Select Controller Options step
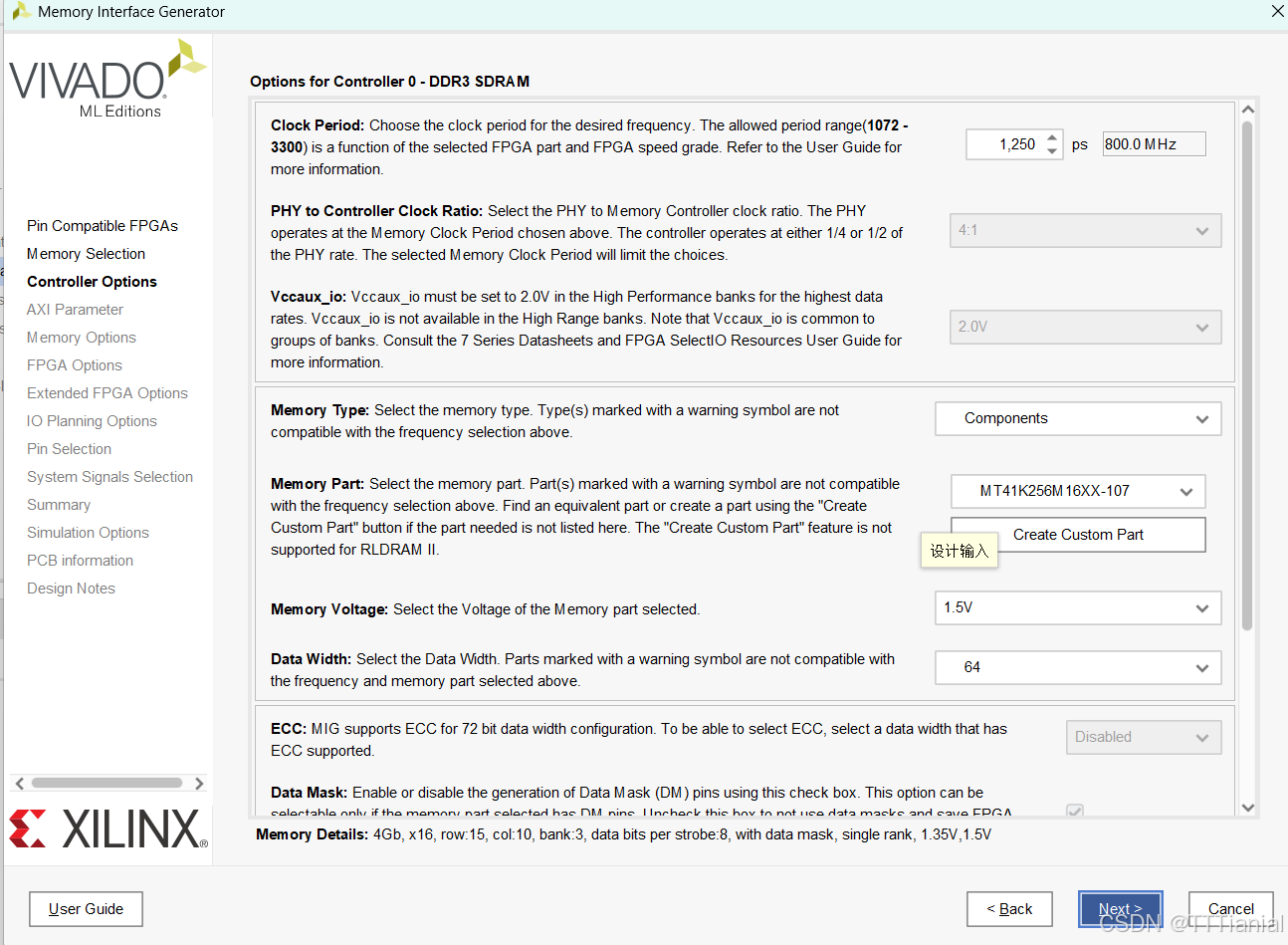This screenshot has width=1288, height=945. 92,282
